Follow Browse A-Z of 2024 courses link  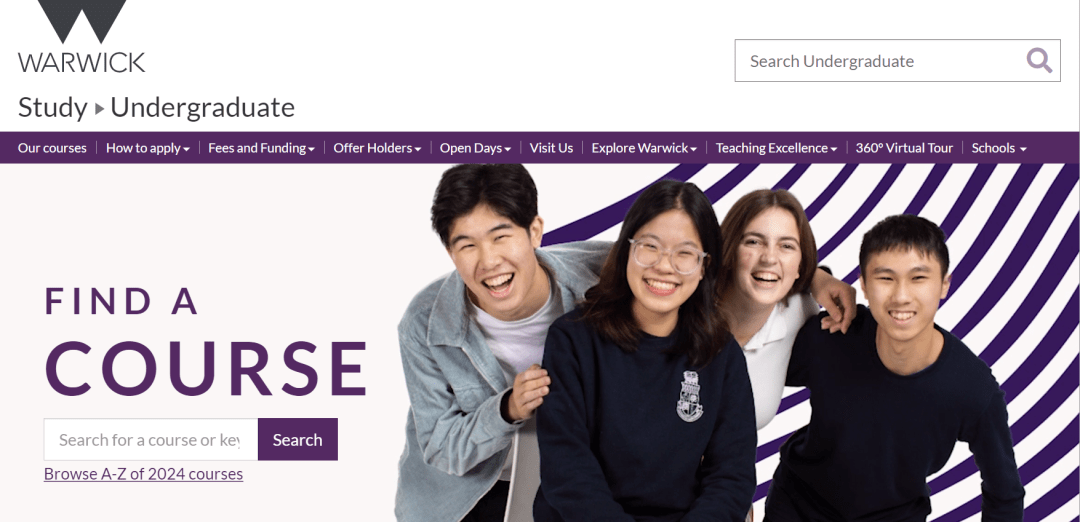[x=143, y=474]
